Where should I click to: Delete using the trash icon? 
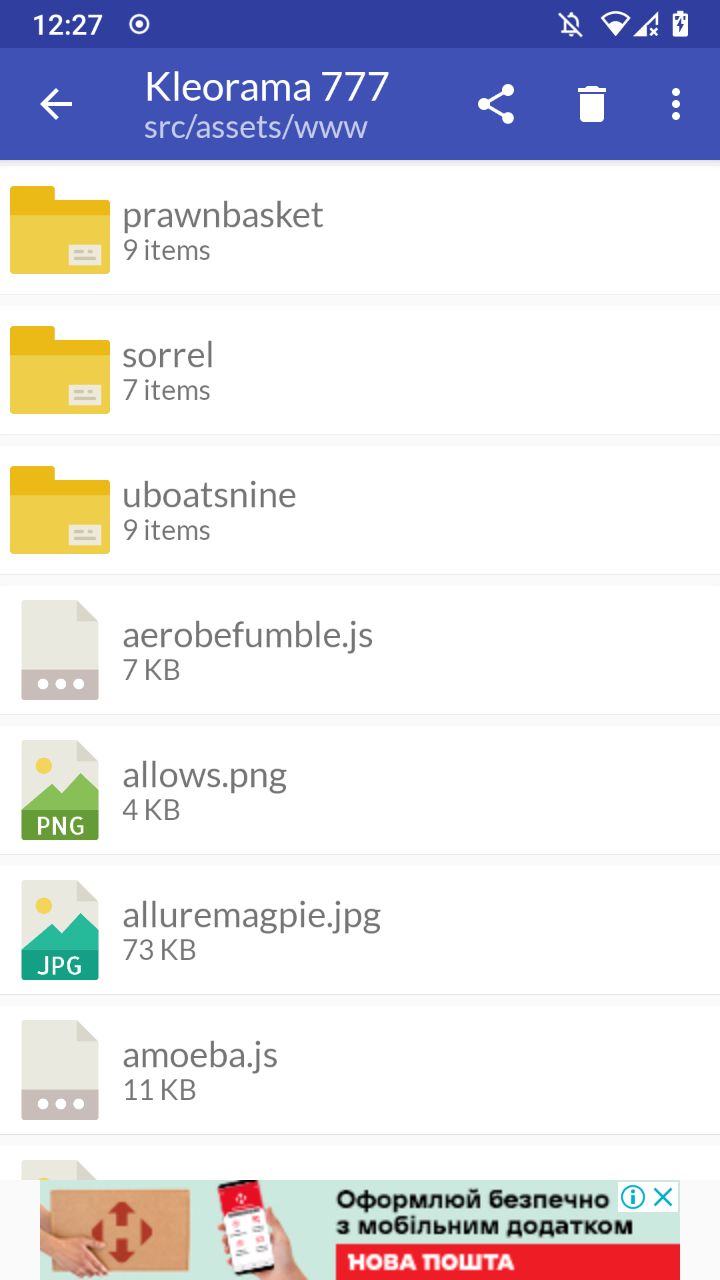pyautogui.click(x=592, y=104)
